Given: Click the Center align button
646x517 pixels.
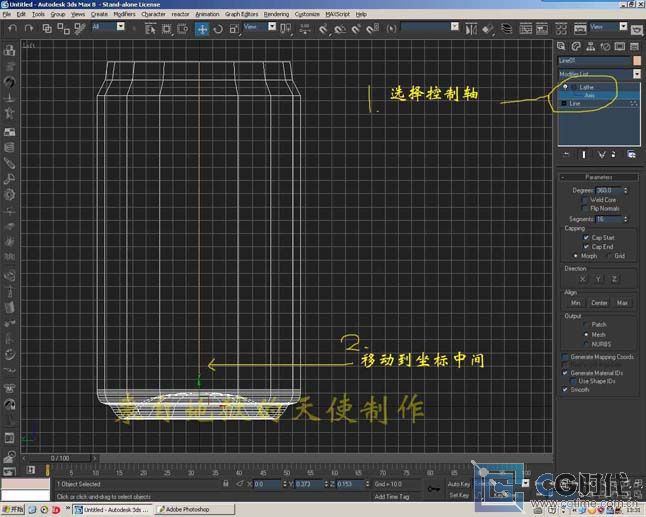Looking at the screenshot, I should [599, 303].
